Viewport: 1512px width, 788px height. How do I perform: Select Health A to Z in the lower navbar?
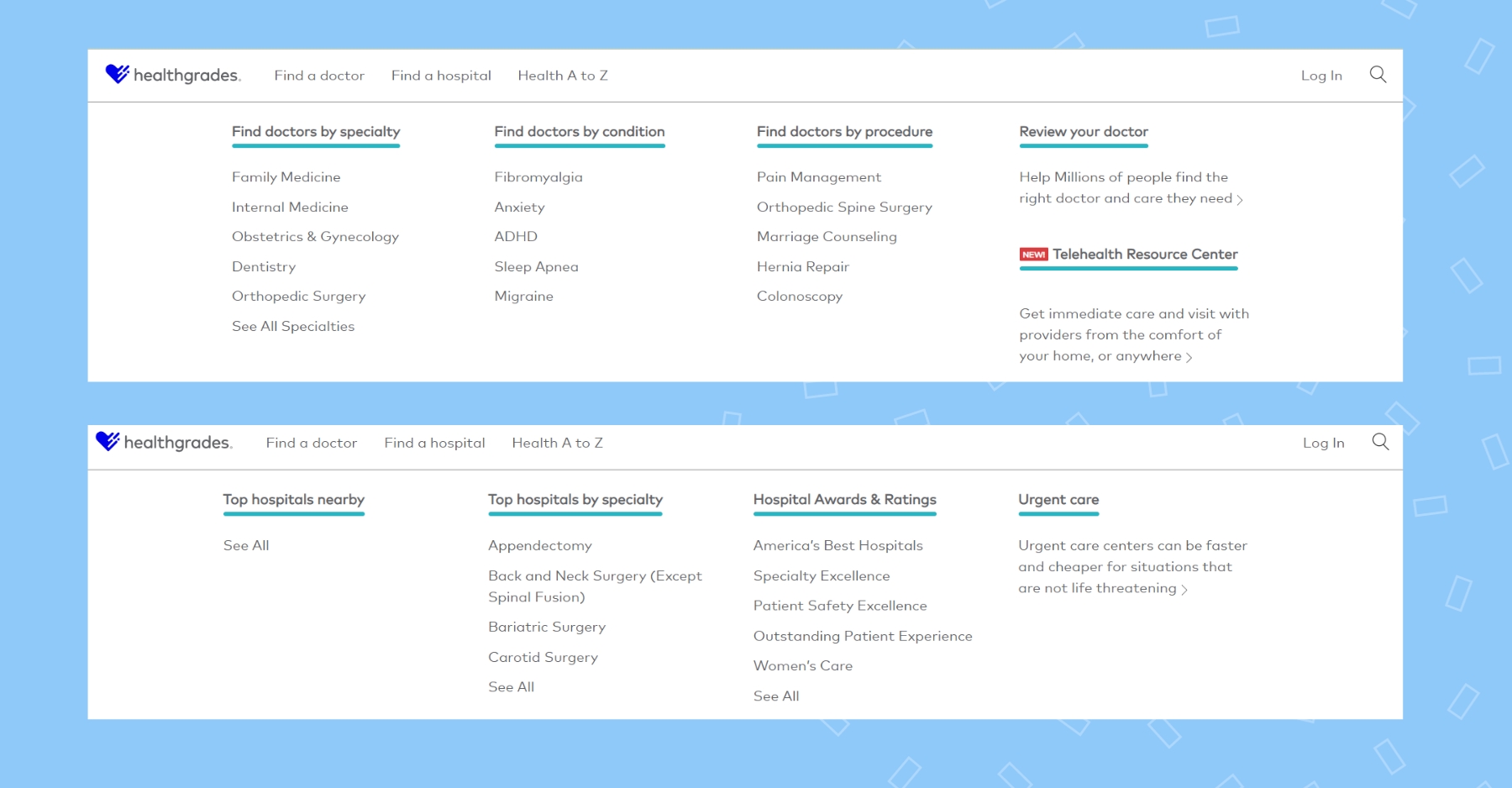pyautogui.click(x=557, y=443)
